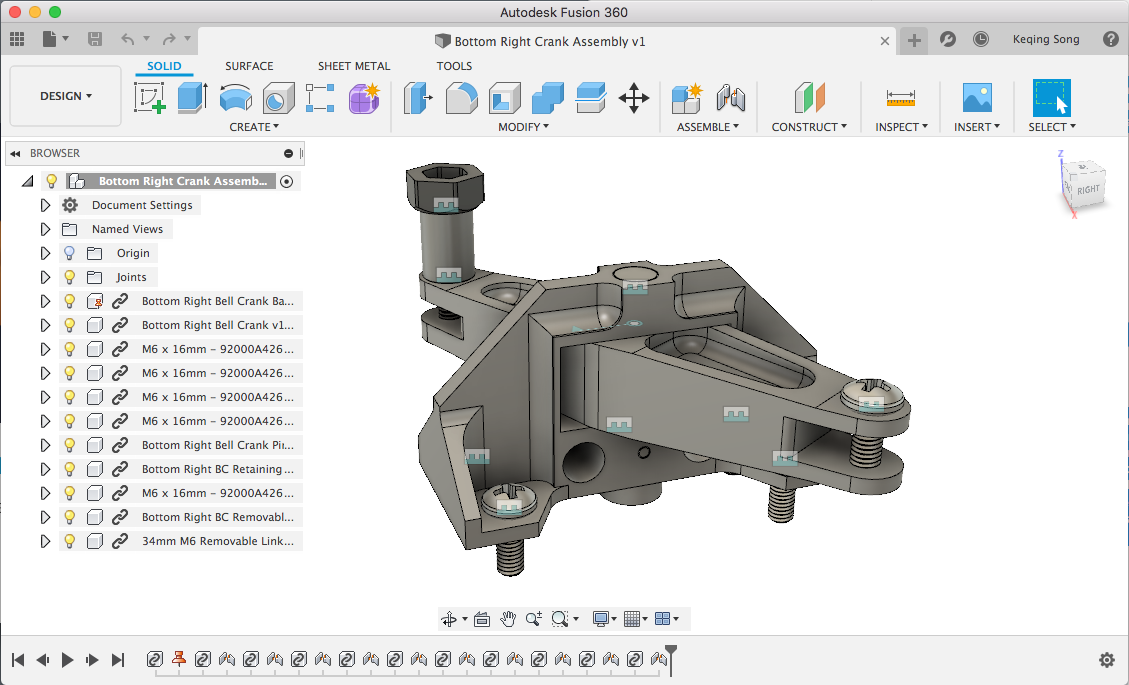Switch to the SHEET METAL tab
This screenshot has width=1129, height=685.
(354, 66)
